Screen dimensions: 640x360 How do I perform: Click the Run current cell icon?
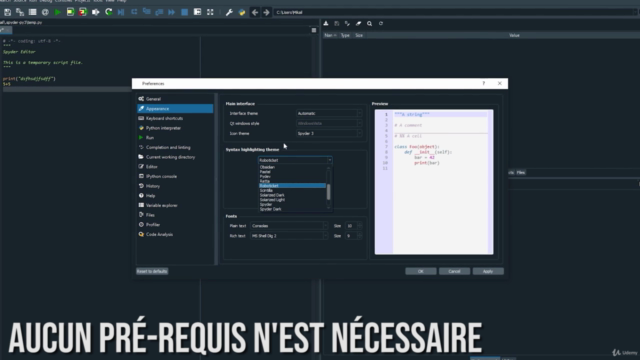click(70, 13)
